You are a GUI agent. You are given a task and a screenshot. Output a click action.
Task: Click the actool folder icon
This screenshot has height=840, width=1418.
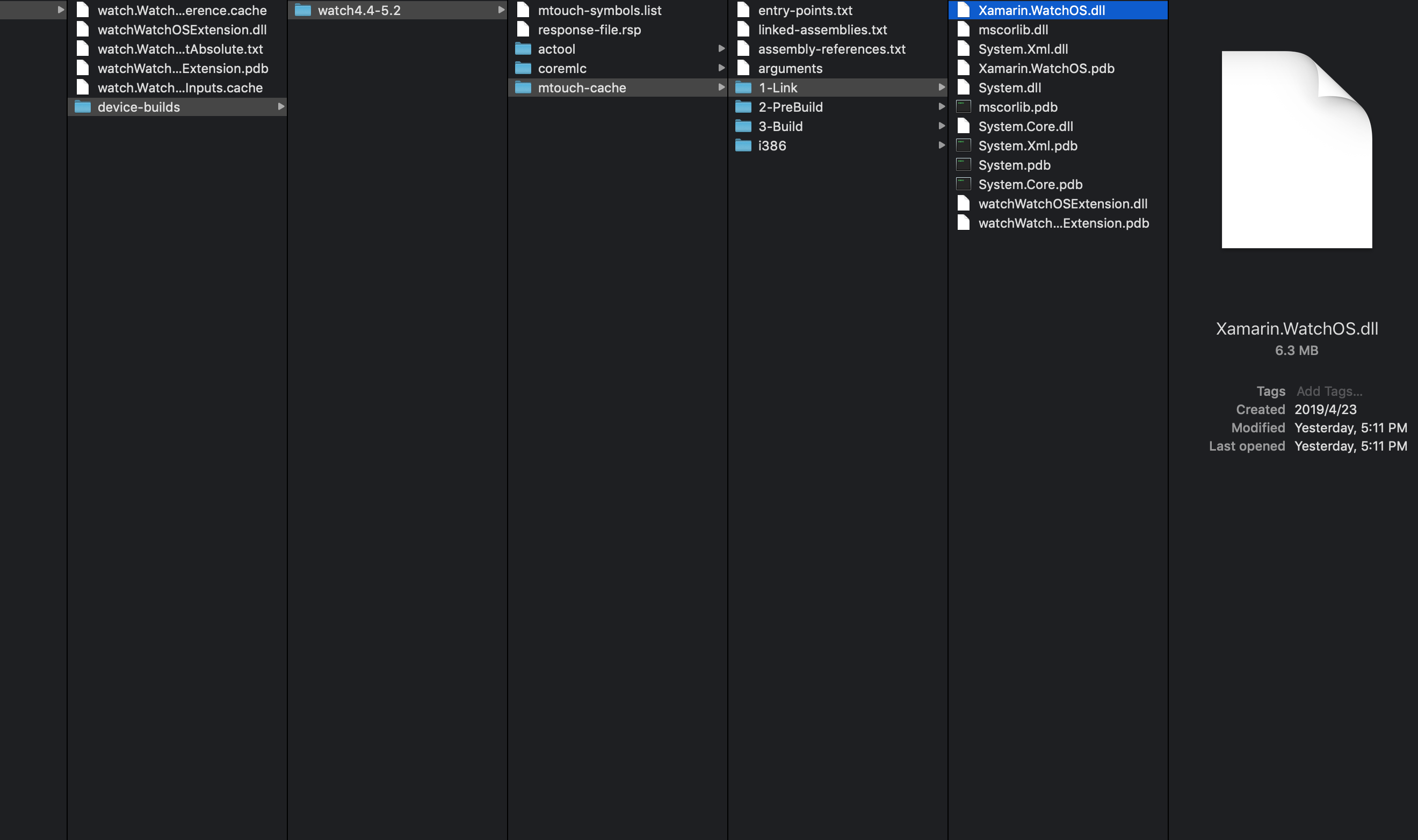(x=523, y=49)
